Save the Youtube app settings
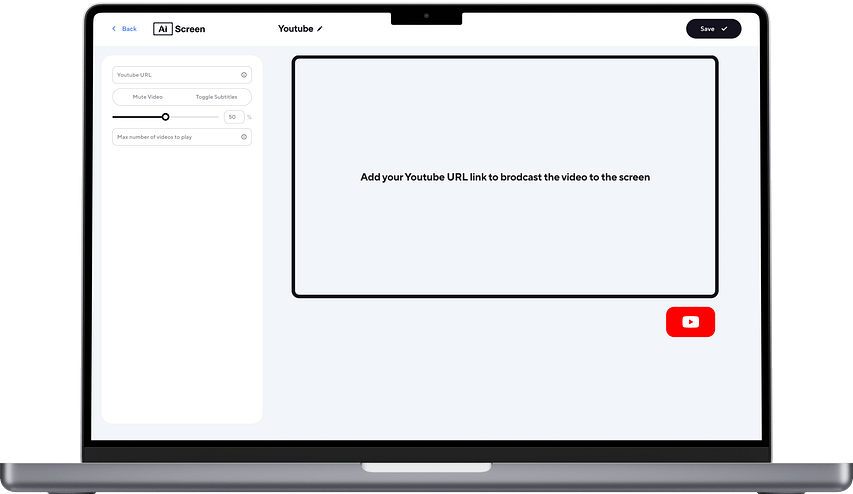853x494 pixels. (x=713, y=29)
